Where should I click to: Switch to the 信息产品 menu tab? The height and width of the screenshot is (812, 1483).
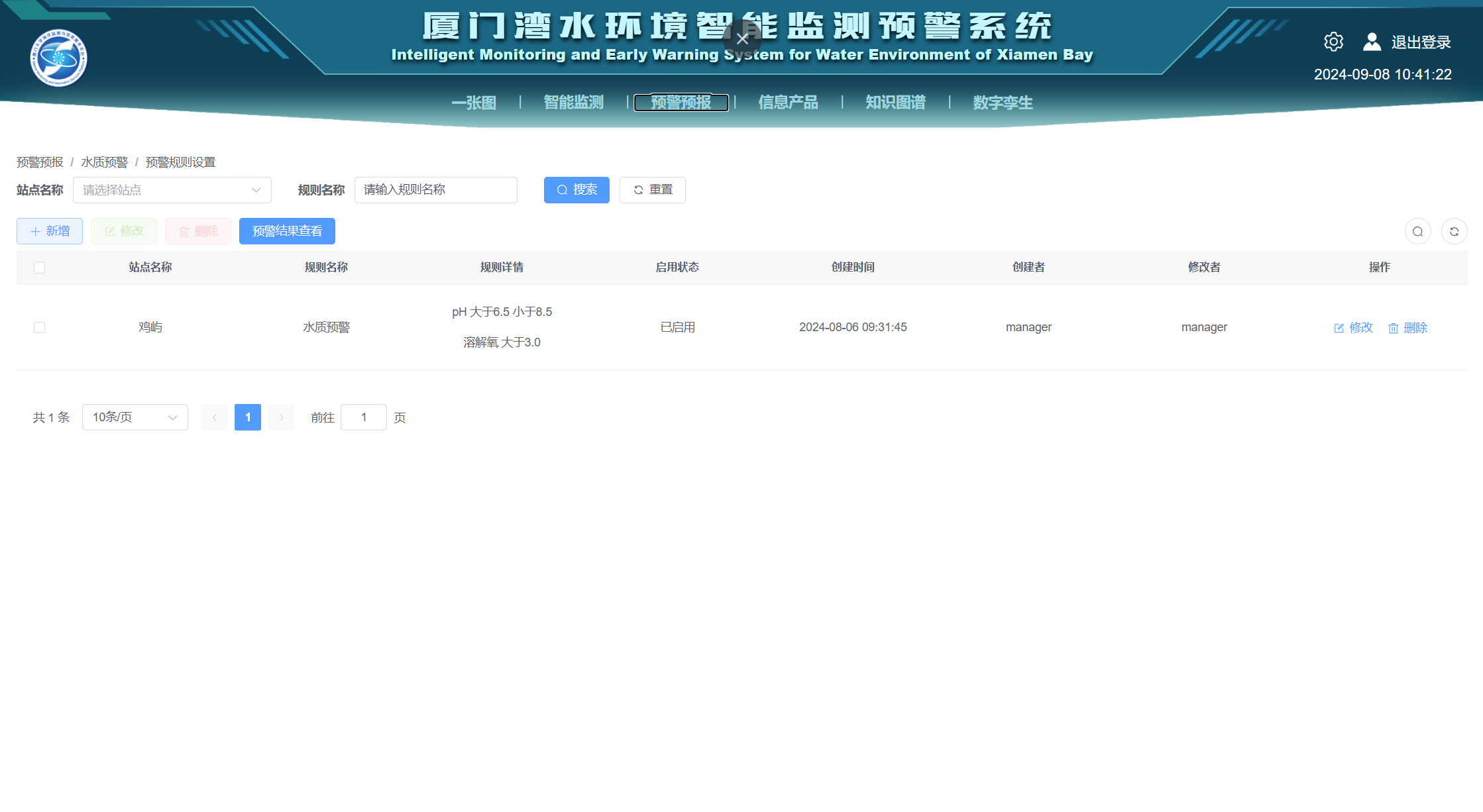(x=788, y=103)
